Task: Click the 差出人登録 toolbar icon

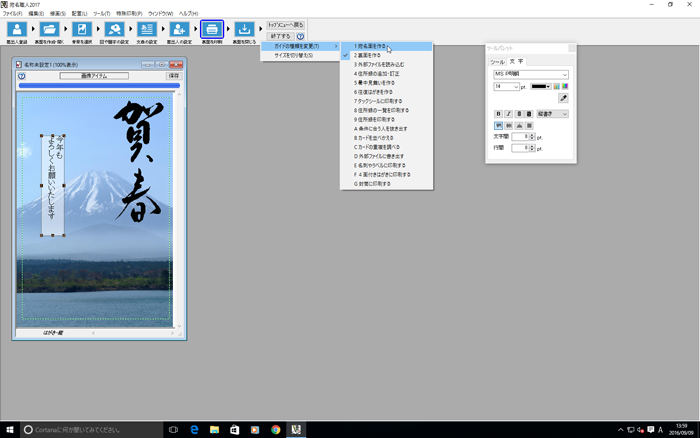Action: (16, 30)
